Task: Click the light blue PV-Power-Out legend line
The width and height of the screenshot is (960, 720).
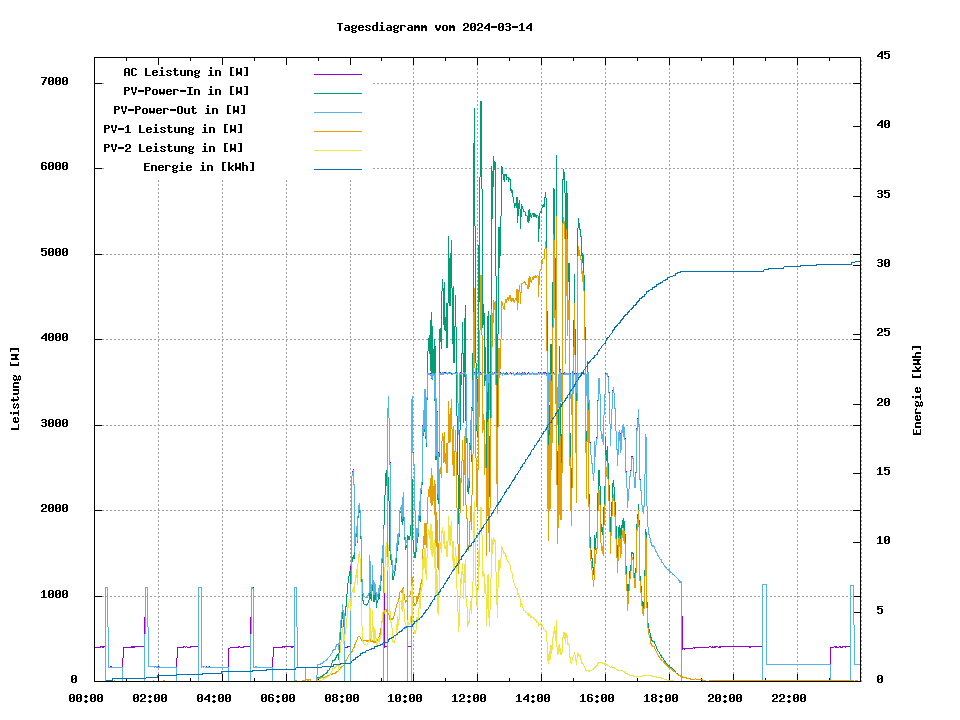Action: pyautogui.click(x=337, y=112)
